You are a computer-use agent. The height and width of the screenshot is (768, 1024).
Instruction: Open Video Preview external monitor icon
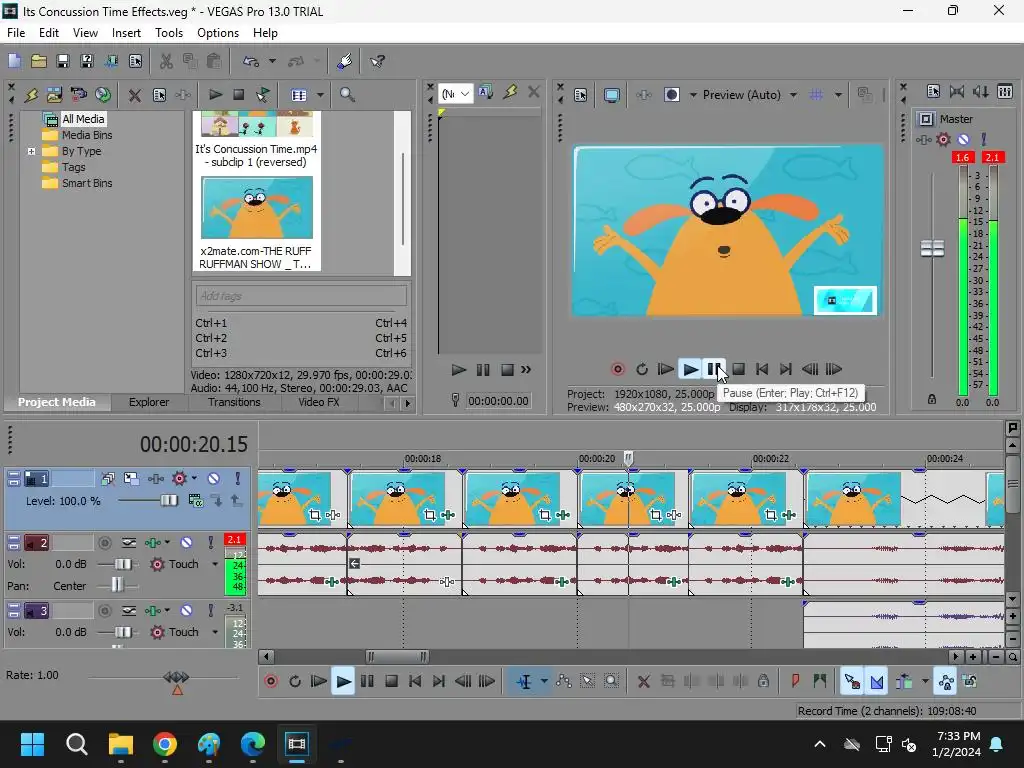click(x=611, y=95)
